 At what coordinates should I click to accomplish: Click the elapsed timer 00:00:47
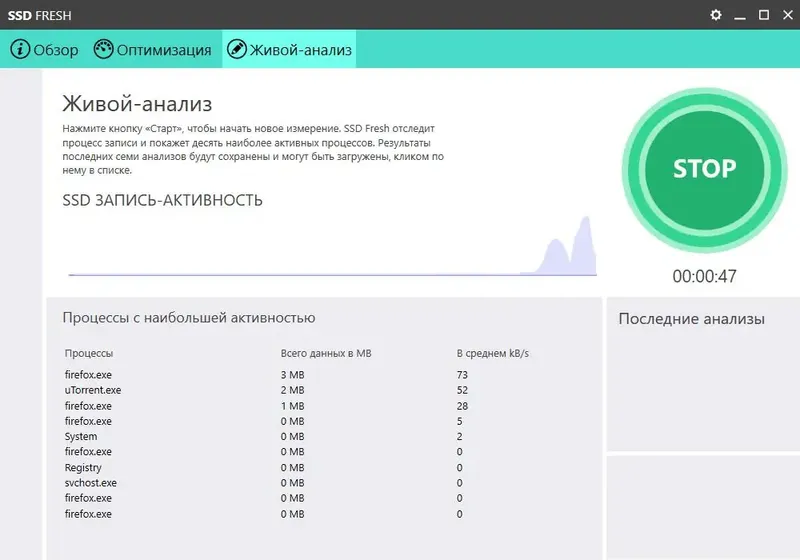(x=705, y=276)
